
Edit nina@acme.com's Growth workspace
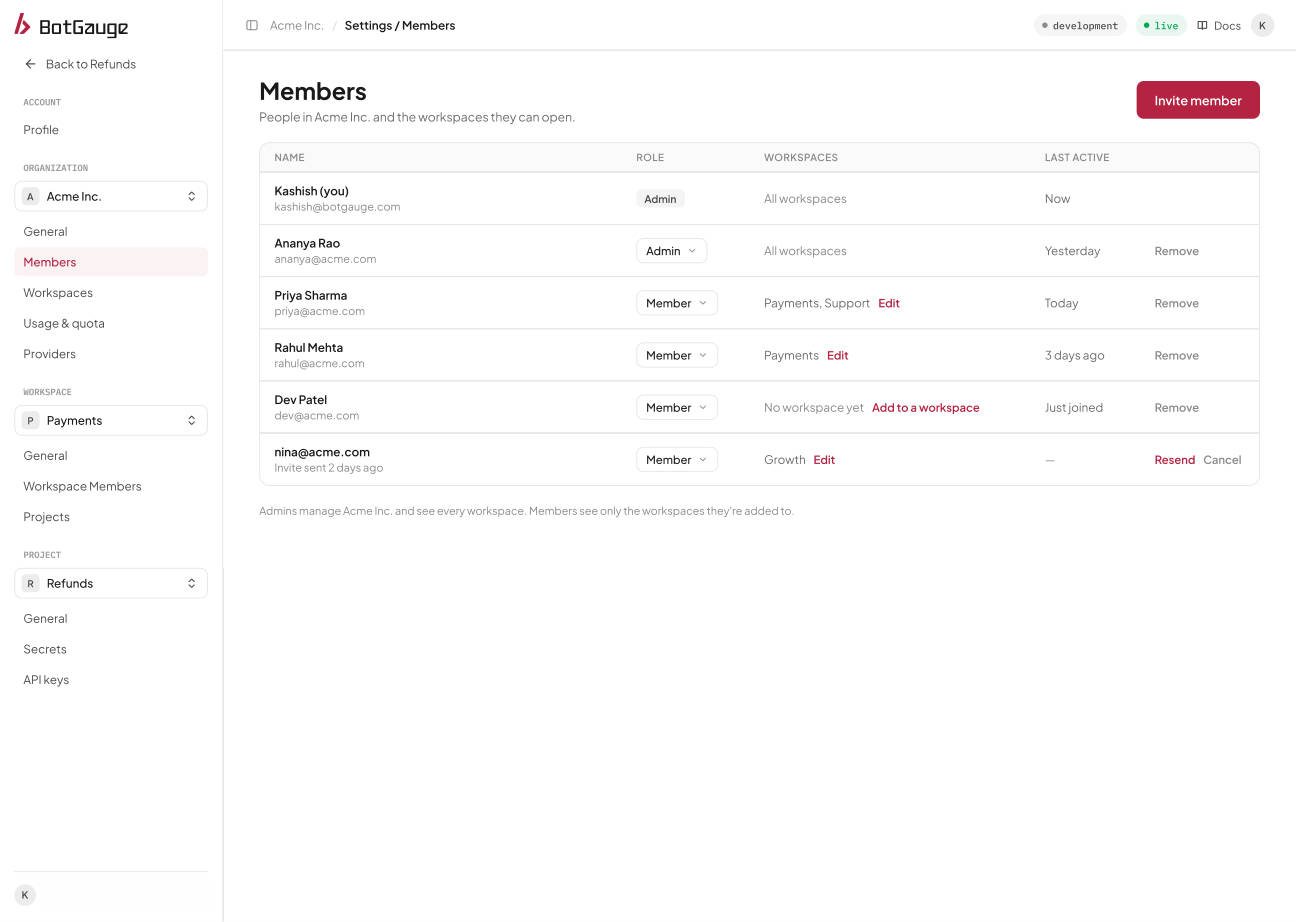click(824, 460)
